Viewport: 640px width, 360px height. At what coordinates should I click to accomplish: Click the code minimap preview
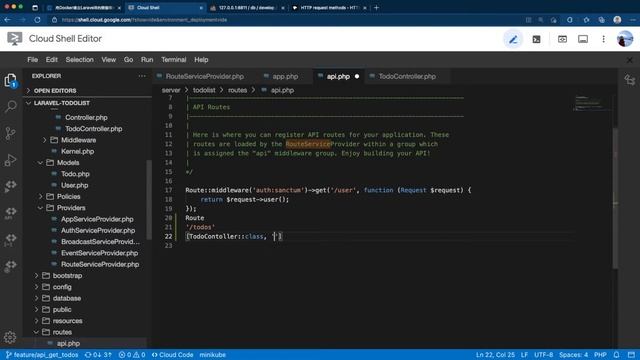tap(593, 103)
